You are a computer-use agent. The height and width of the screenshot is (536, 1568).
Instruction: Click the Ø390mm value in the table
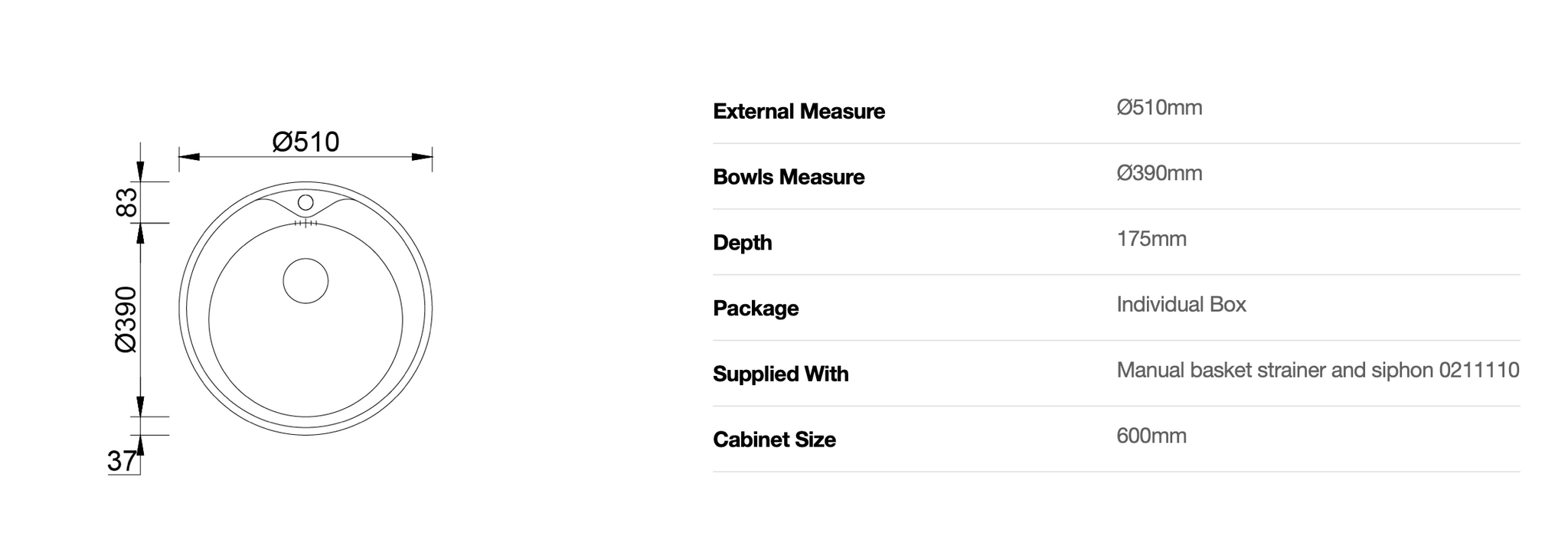click(x=1159, y=174)
